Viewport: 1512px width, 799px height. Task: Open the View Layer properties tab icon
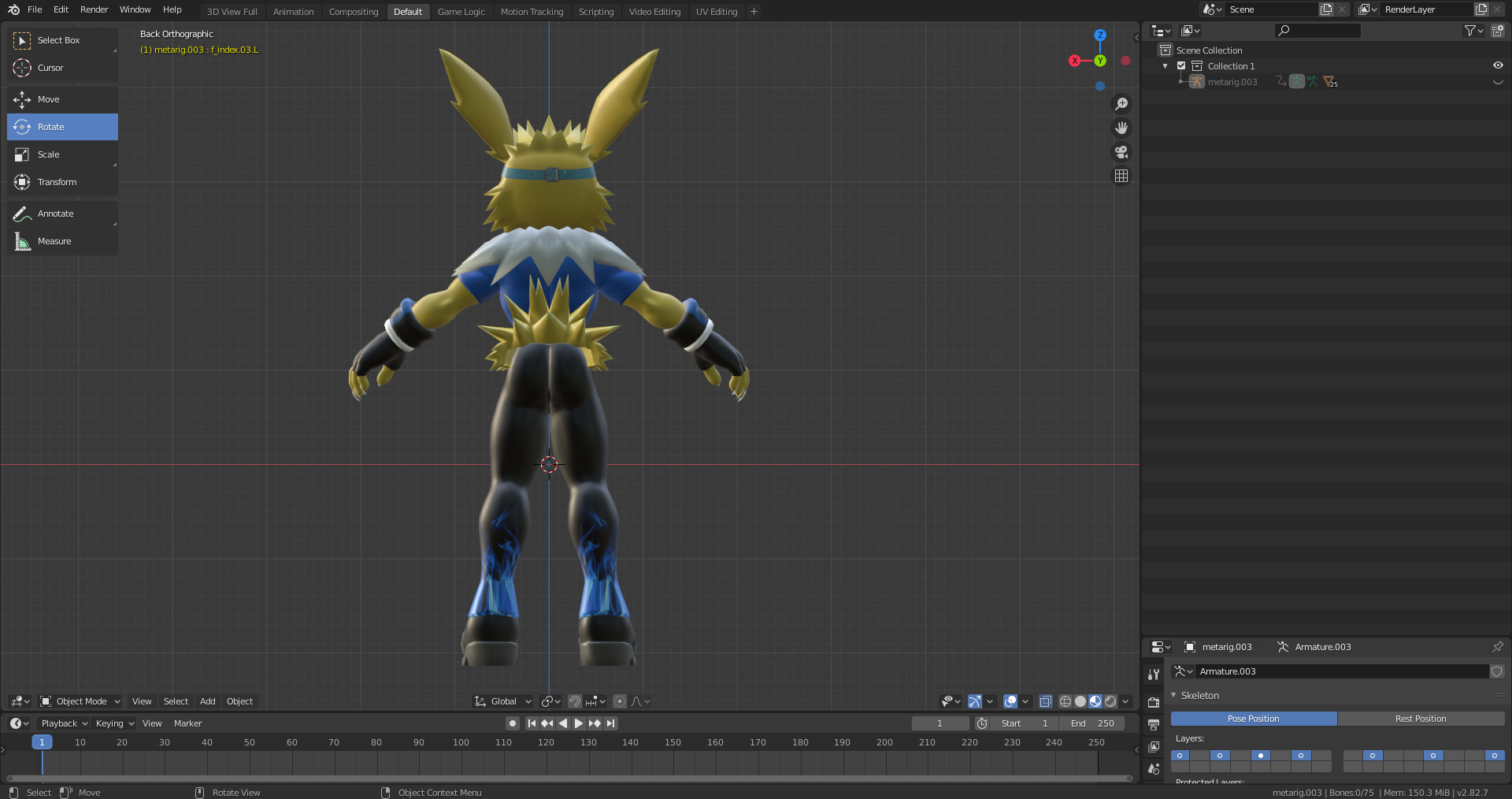(1154, 746)
